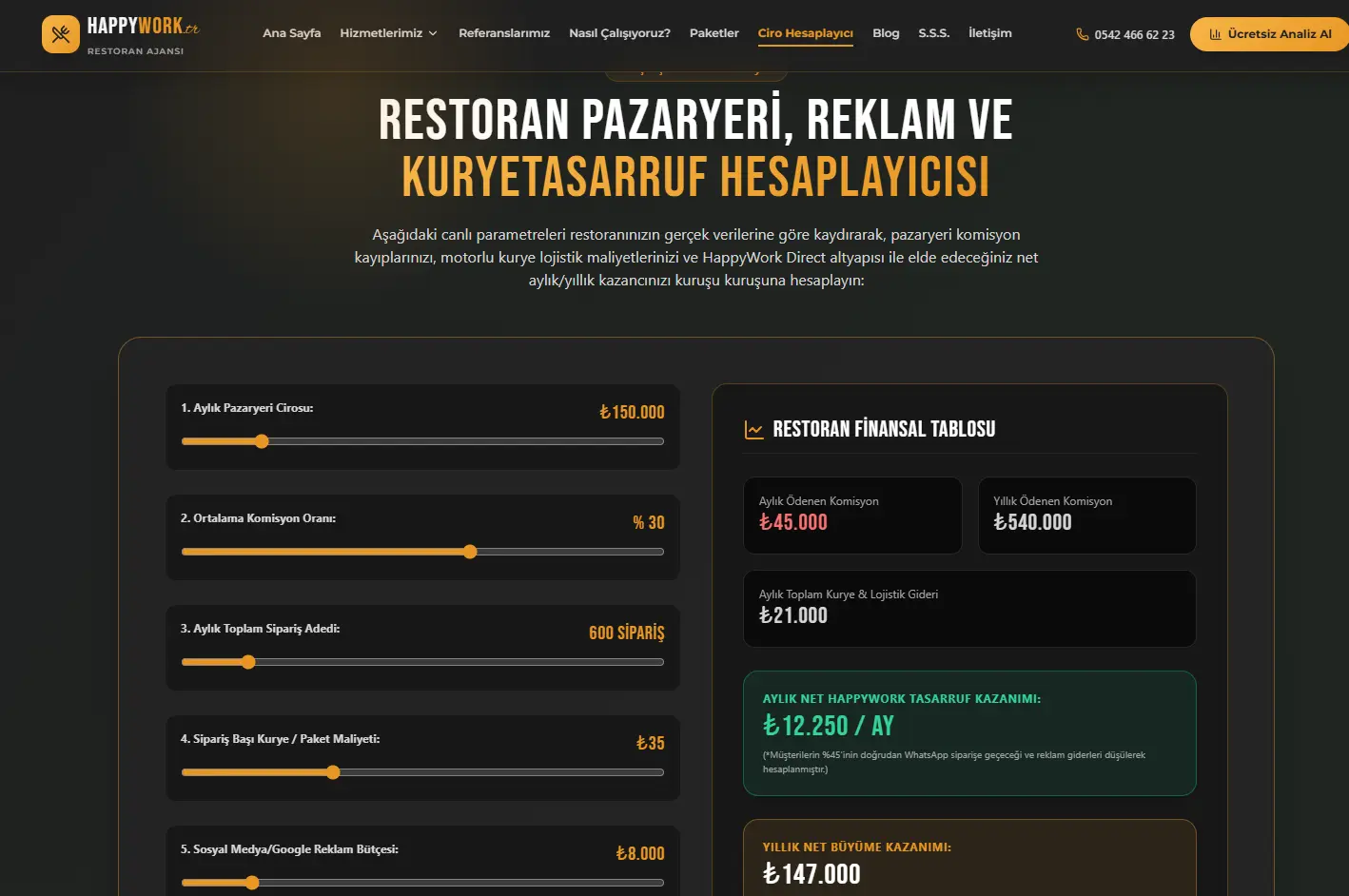The image size is (1349, 896).
Task: Click the Aylık Pazaryeri Cirosu slider
Action: (422, 441)
